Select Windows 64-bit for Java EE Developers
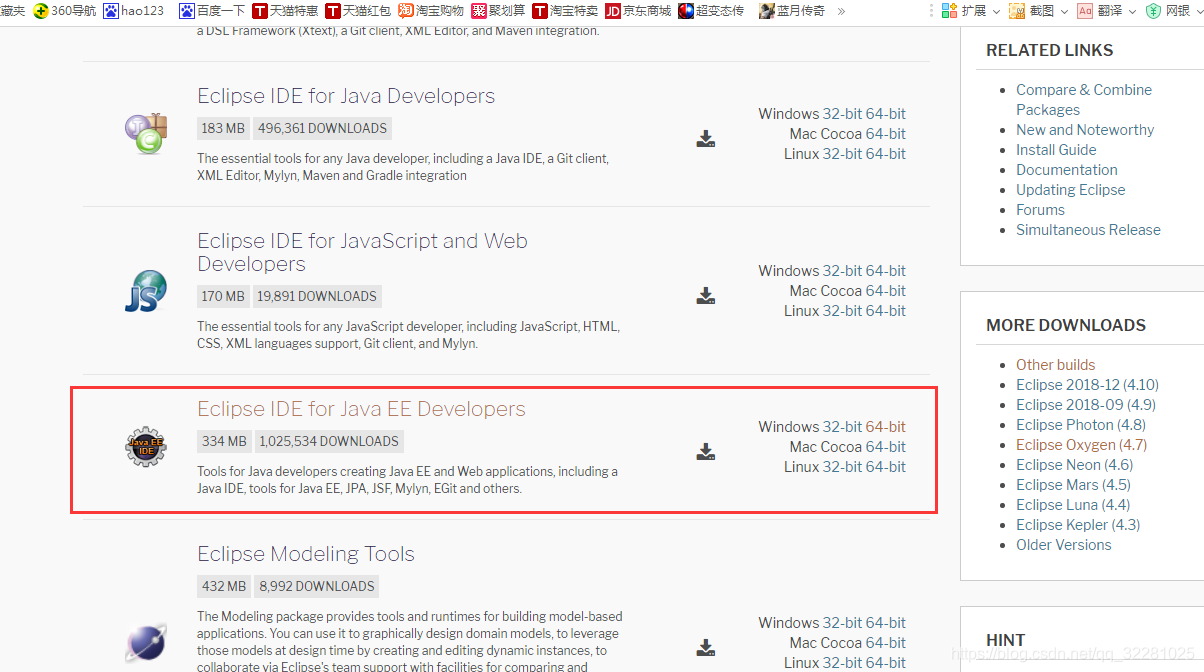The height and width of the screenshot is (672, 1204). pyautogui.click(x=886, y=427)
